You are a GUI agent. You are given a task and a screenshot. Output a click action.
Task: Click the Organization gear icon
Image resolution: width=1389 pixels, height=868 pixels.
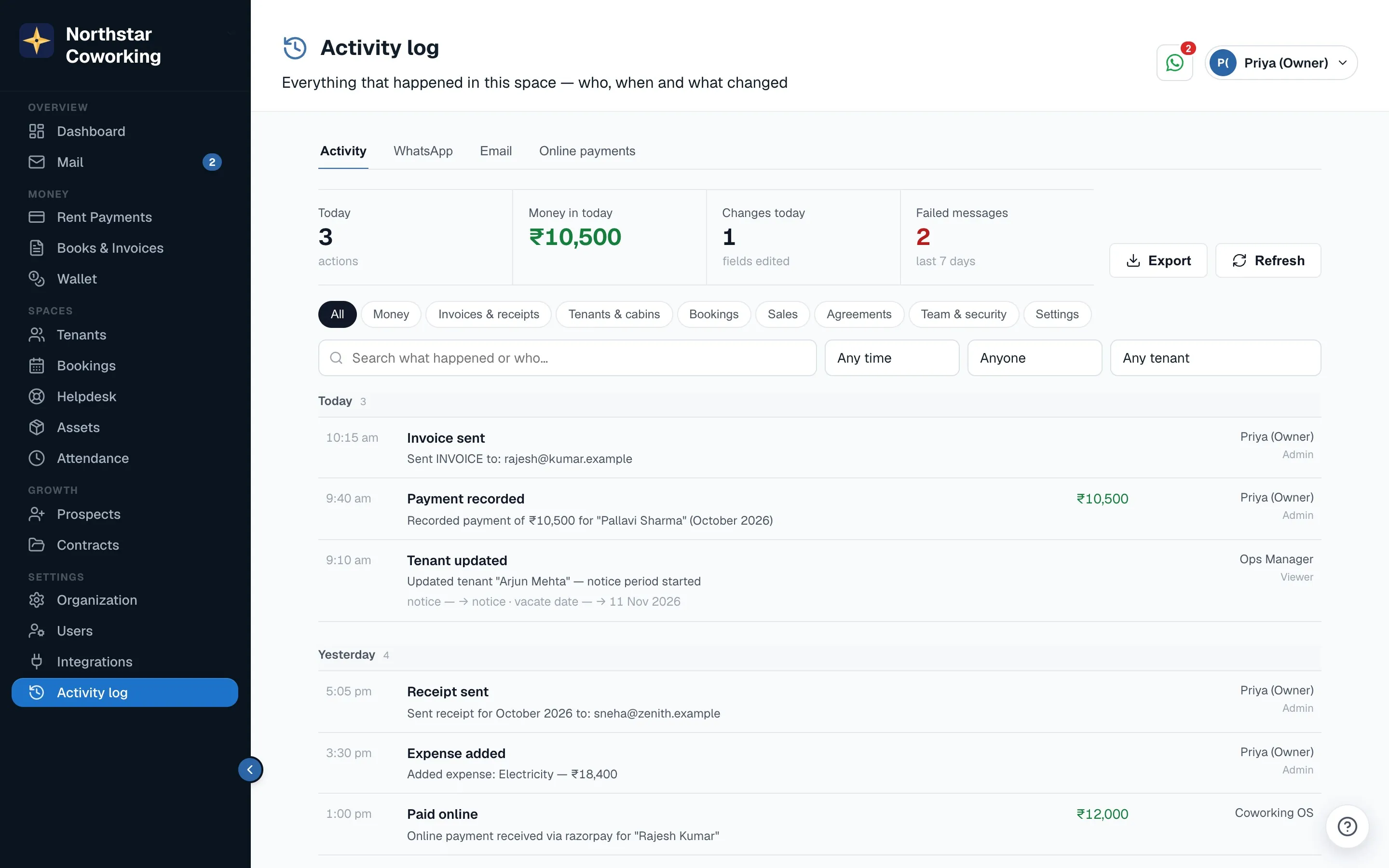(x=37, y=600)
